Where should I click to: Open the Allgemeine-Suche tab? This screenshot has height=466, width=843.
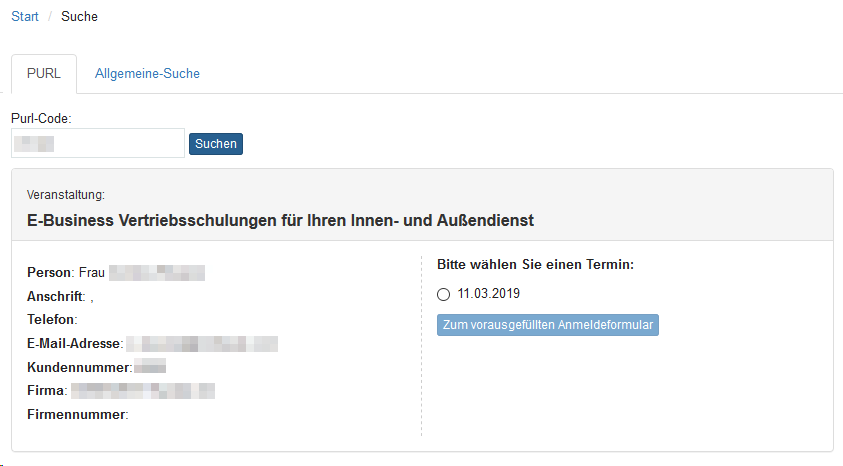[x=147, y=73]
